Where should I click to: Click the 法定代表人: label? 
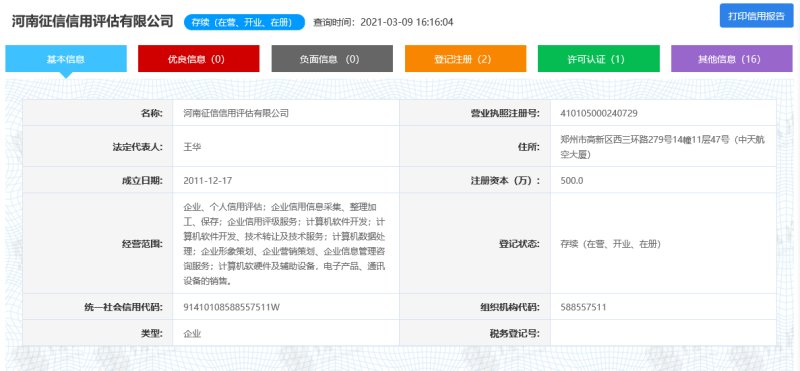[x=138, y=147]
